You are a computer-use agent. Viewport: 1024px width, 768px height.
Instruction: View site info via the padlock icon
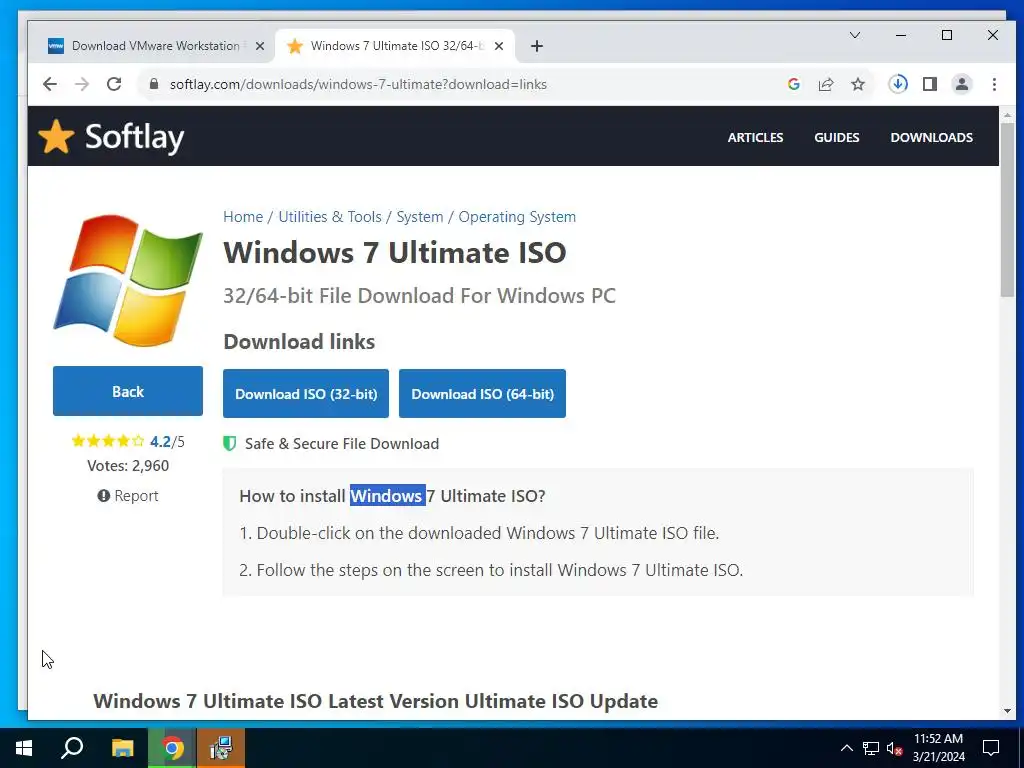[154, 84]
